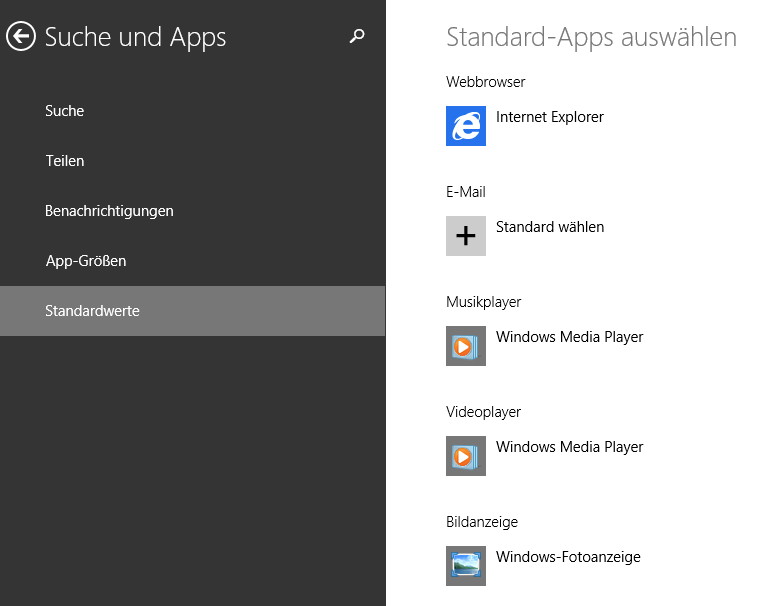The image size is (782, 606).
Task: Go back using the circled arrow icon
Action: click(x=20, y=36)
